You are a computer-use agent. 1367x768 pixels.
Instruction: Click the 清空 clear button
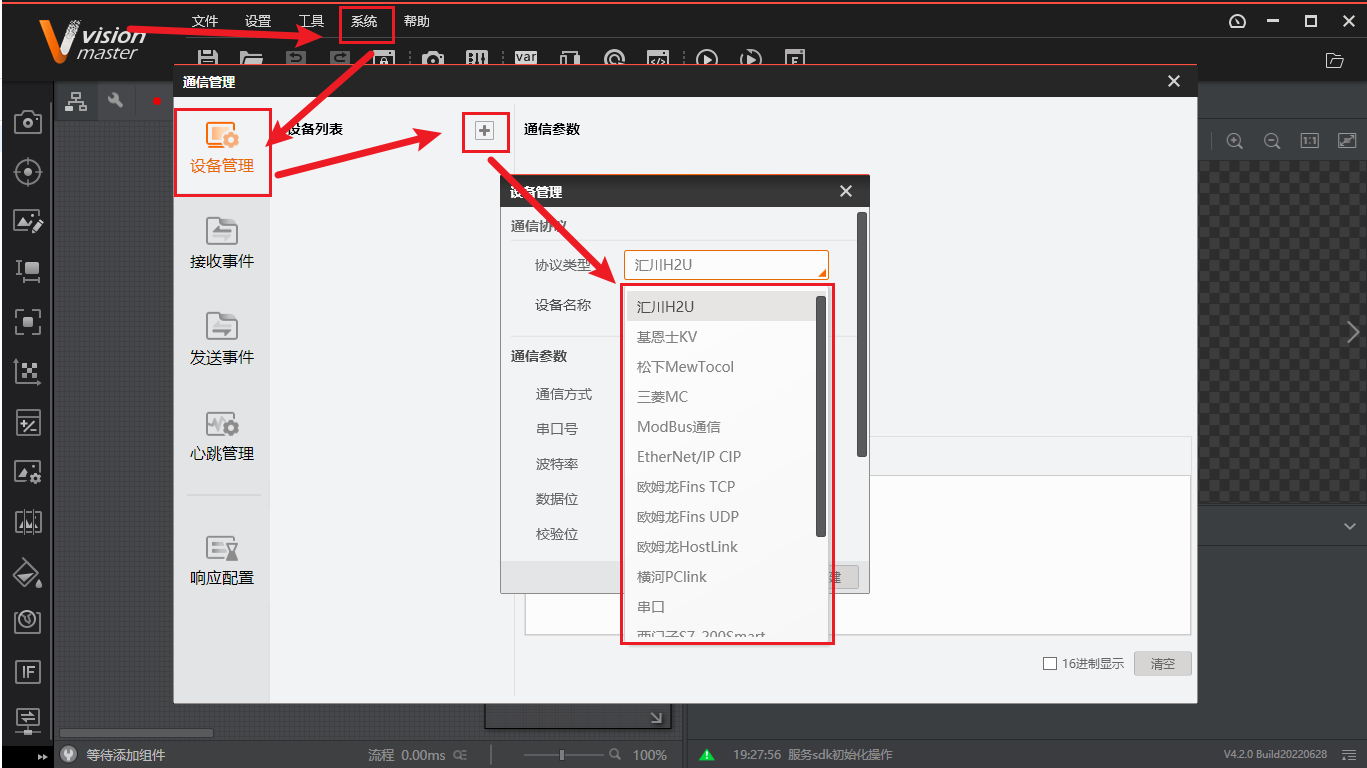click(x=1162, y=664)
